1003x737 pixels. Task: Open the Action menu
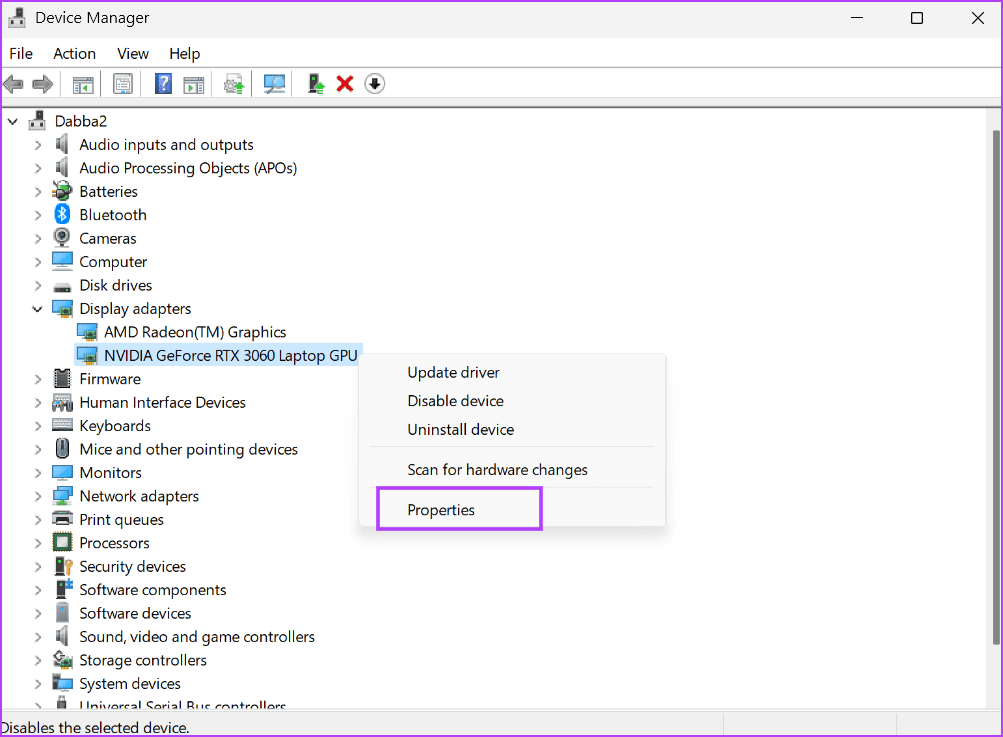point(74,53)
